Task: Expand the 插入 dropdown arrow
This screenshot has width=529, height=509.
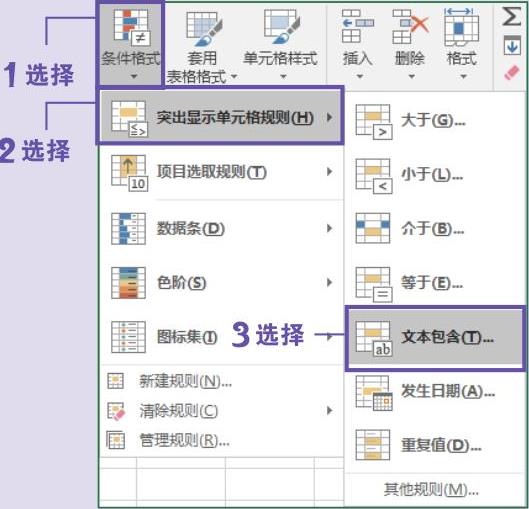Action: click(x=360, y=77)
